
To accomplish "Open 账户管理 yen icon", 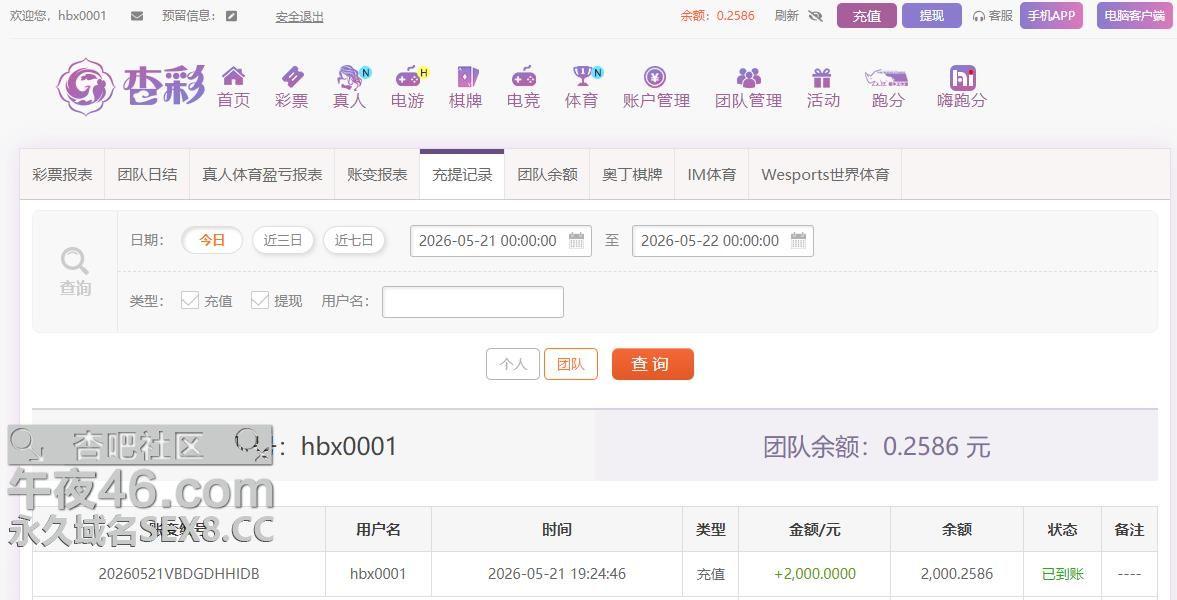I will tap(655, 77).
